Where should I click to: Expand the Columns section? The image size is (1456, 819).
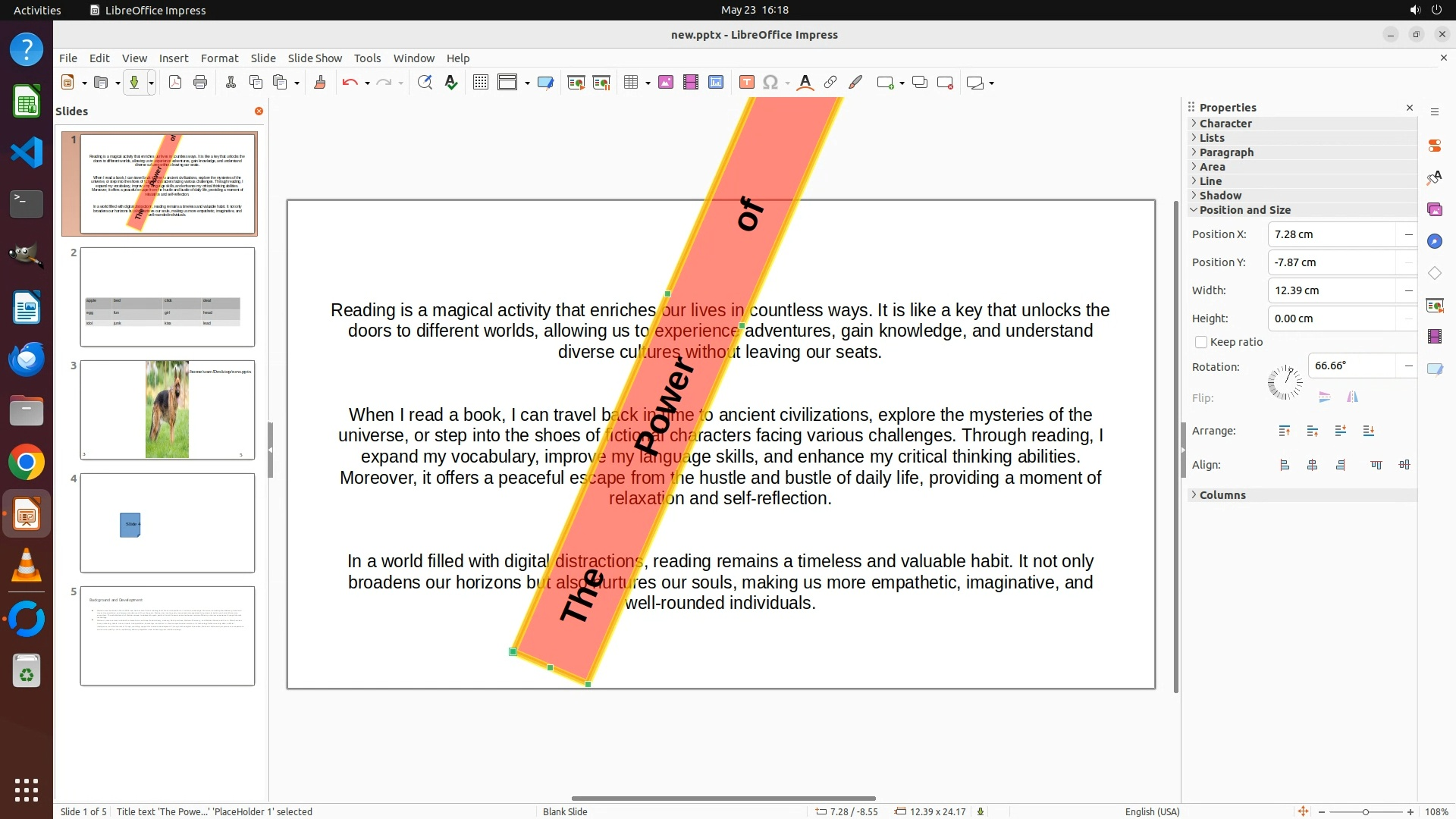[1222, 495]
